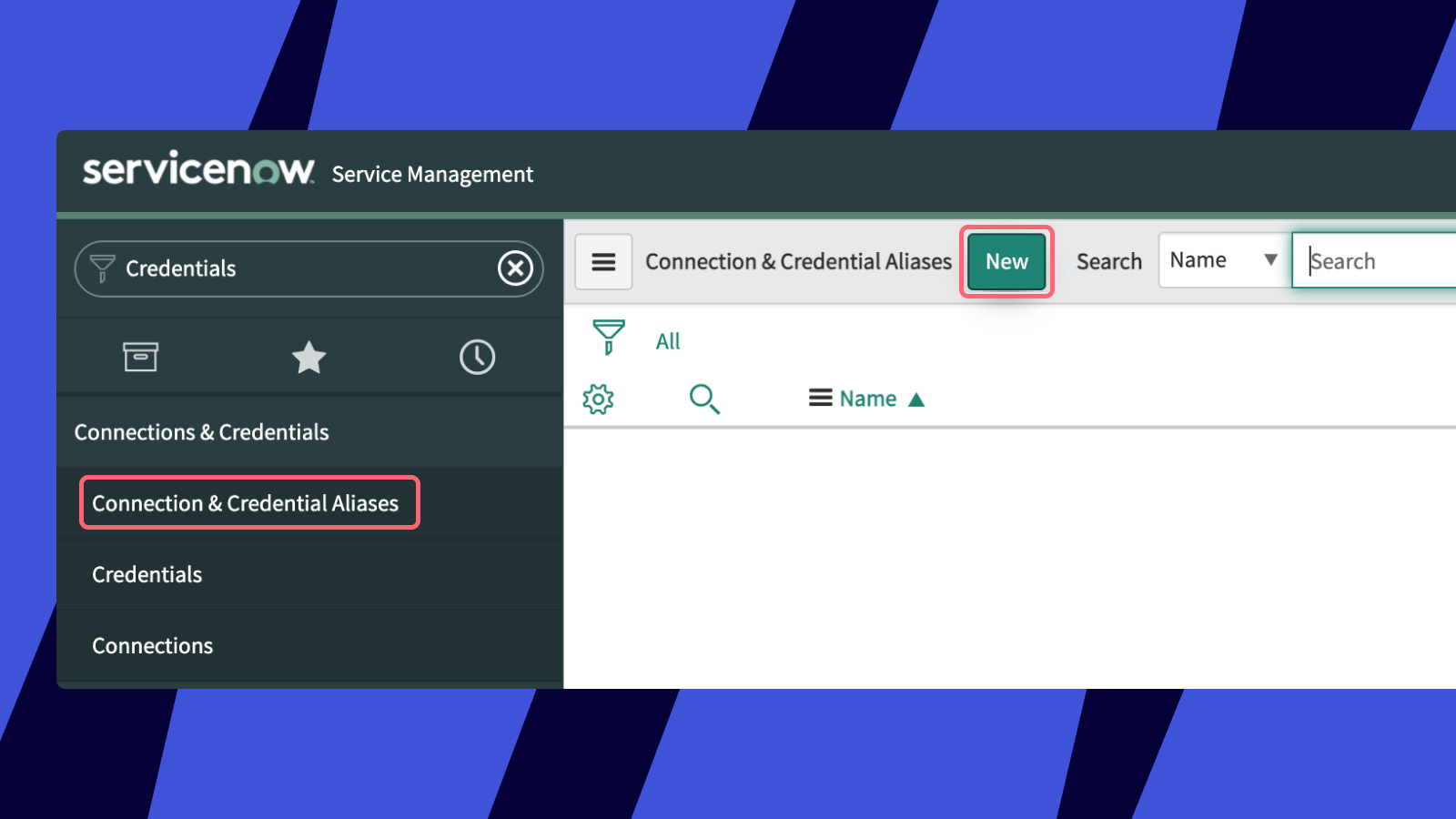Click the Search label beside dropdown
This screenshot has width=1456, height=819.
tap(1108, 262)
